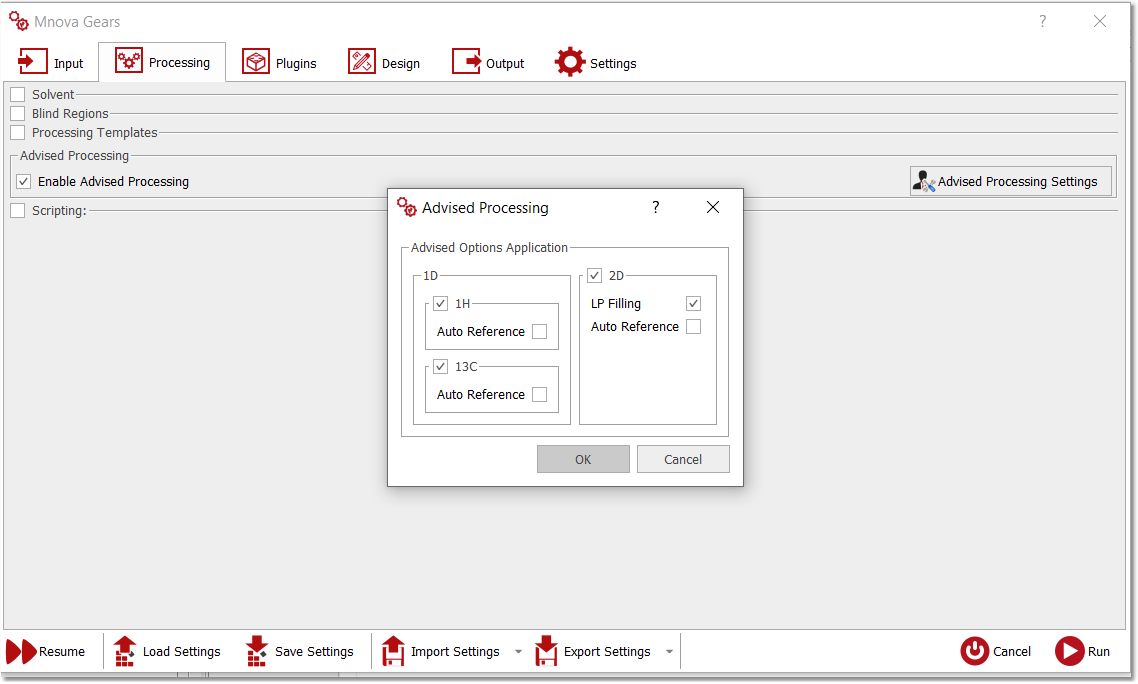
Task: Click the 'Mnova Gears' window title text
Action: coord(77,22)
